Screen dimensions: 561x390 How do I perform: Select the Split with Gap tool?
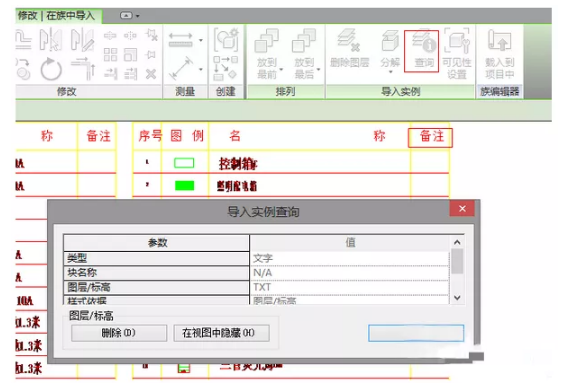click(130, 36)
